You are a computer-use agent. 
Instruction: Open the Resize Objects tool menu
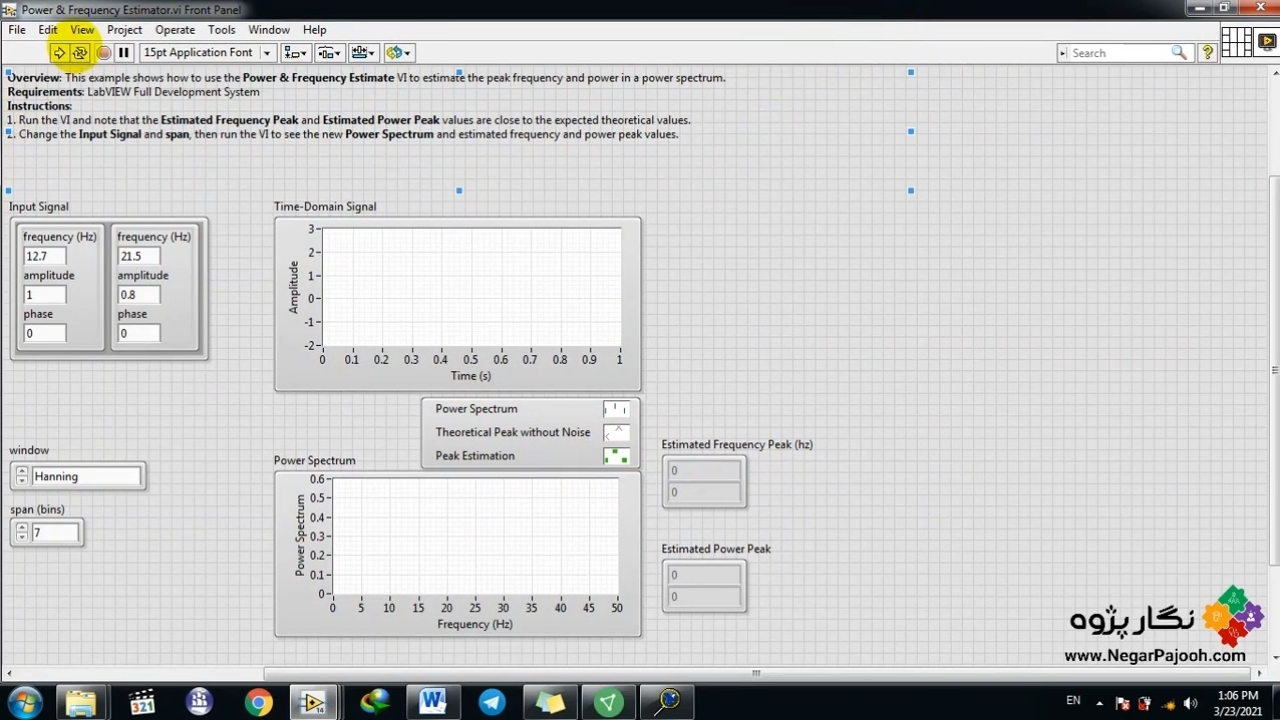pos(363,53)
